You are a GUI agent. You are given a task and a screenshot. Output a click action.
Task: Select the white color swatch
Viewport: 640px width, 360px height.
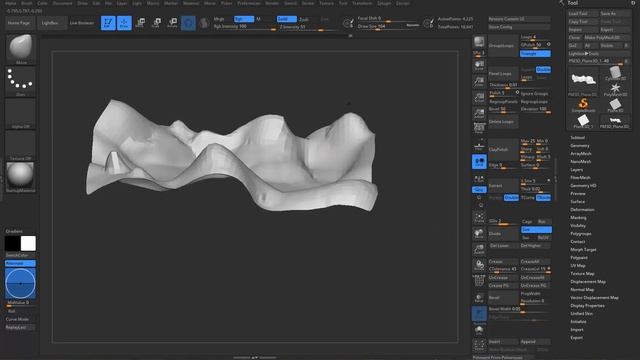pos(28,244)
